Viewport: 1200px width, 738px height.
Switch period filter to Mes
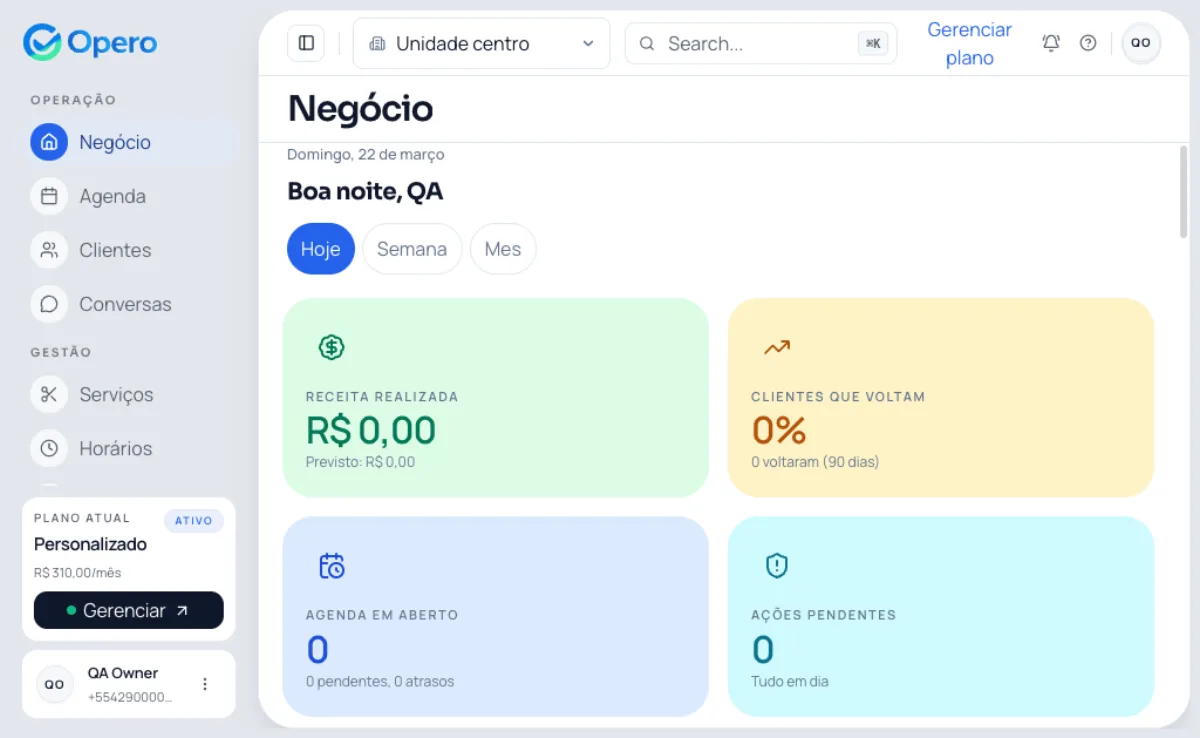(503, 249)
